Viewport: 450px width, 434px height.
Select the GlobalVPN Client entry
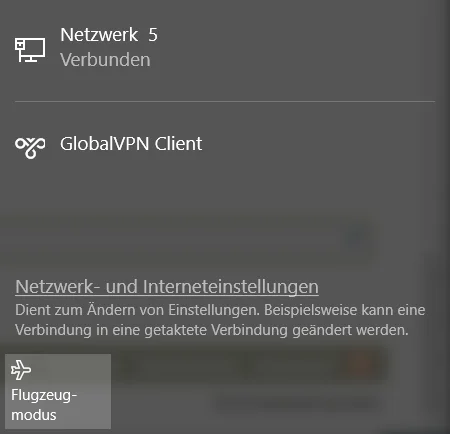tap(225, 144)
